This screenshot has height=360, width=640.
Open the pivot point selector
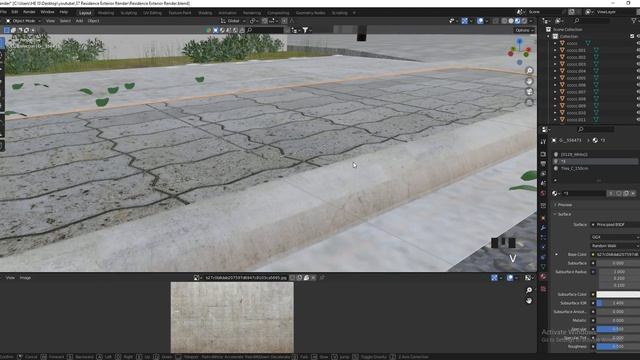click(x=253, y=21)
